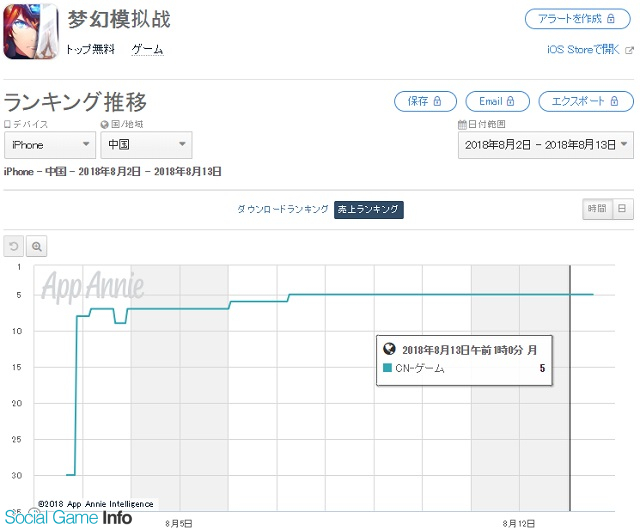This screenshot has height=530, width=640.
Task: Click the 8月5日 axis label
Action: click(x=179, y=523)
